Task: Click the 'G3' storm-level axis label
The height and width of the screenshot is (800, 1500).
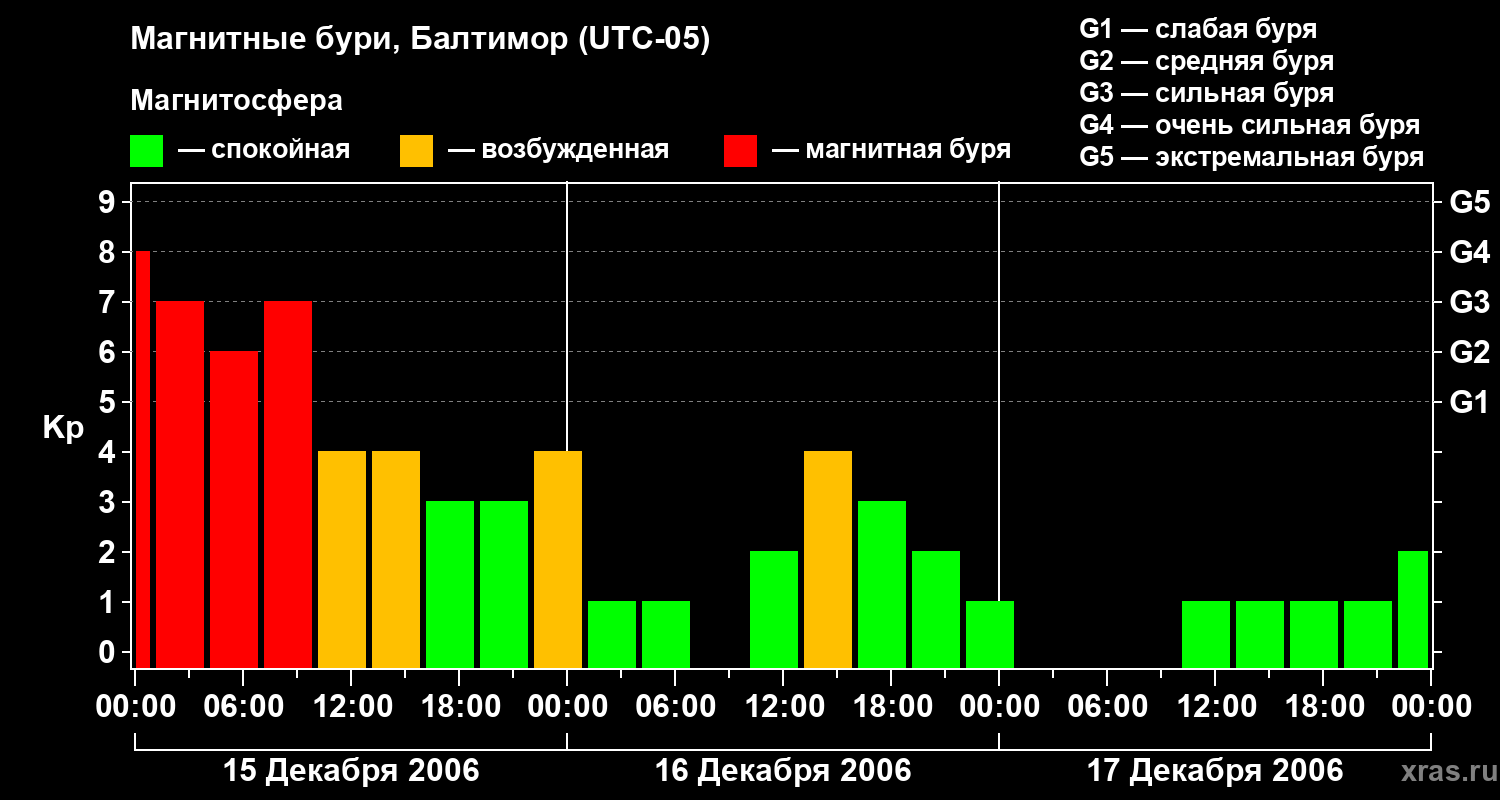Action: (1470, 302)
